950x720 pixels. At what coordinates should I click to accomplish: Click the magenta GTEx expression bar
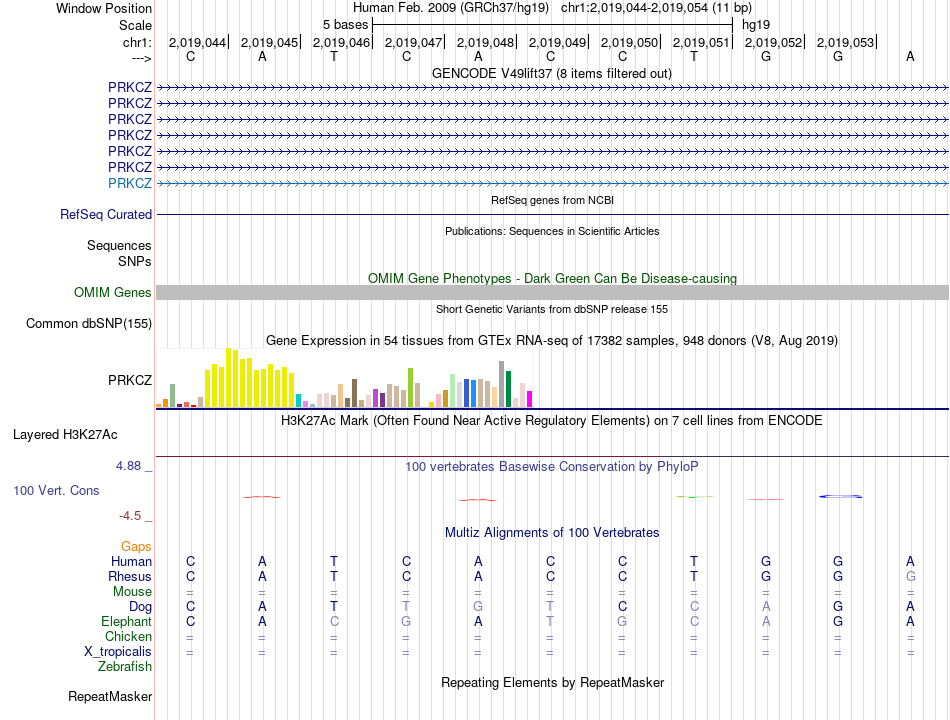pos(530,399)
